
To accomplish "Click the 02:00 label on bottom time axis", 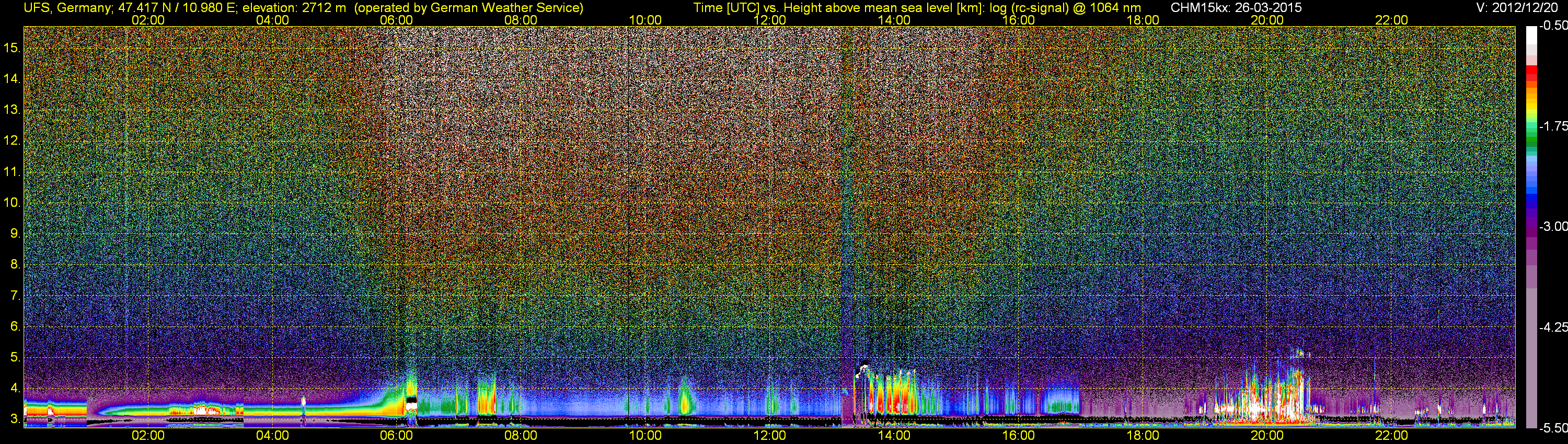I will pos(148,436).
